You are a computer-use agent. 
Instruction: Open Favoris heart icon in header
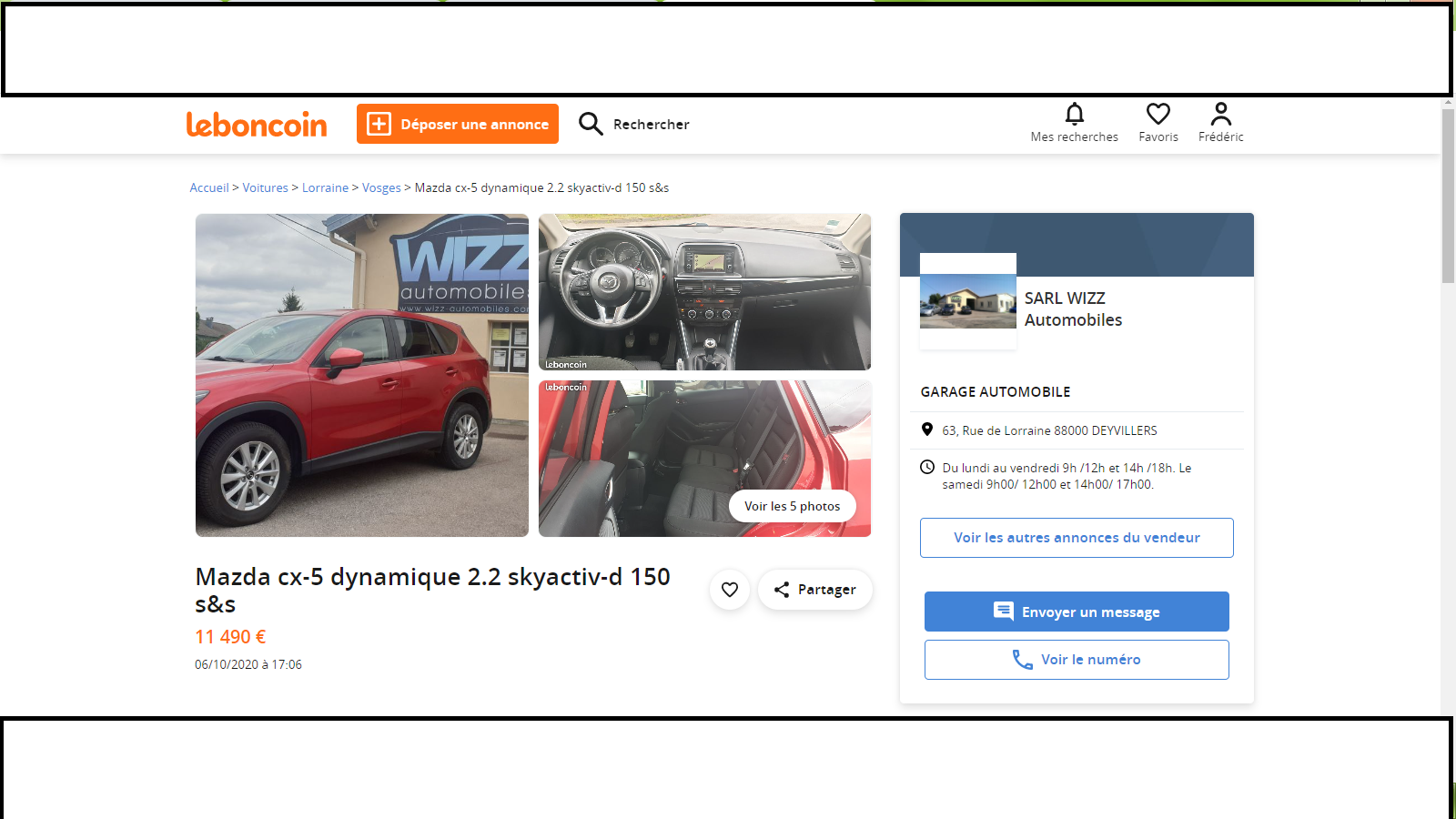pyautogui.click(x=1158, y=114)
